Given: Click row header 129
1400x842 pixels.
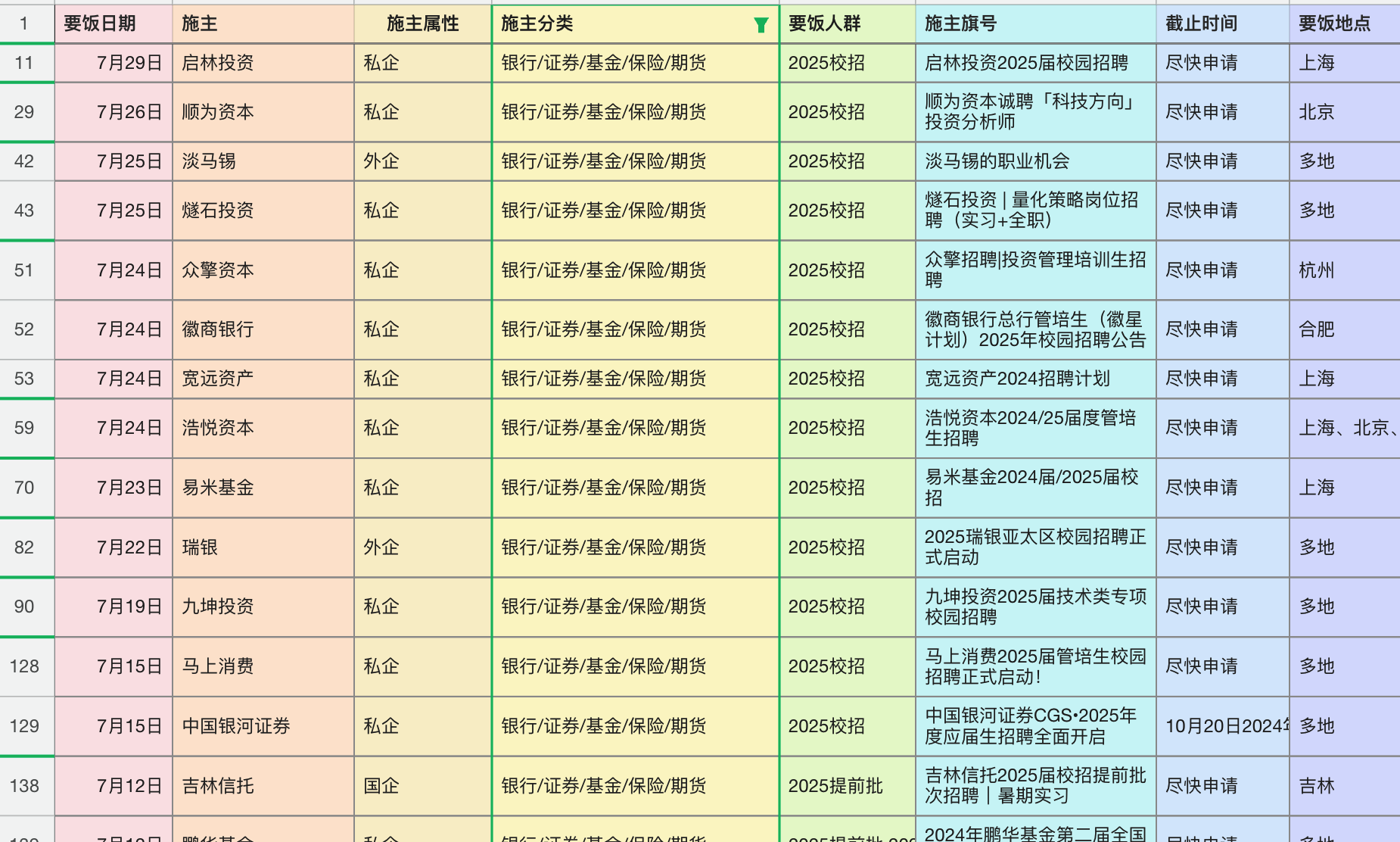Looking at the screenshot, I should click(x=24, y=726).
